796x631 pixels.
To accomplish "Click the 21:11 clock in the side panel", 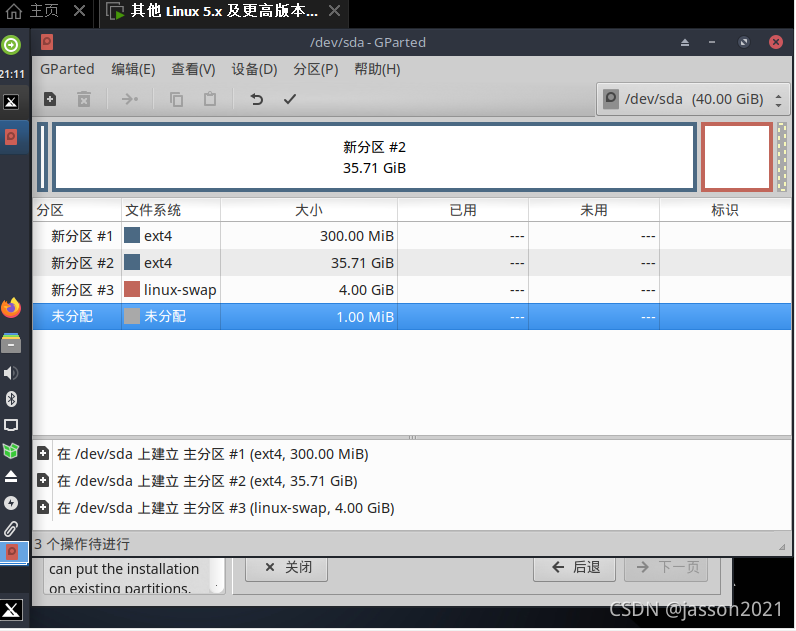I will pyautogui.click(x=12, y=74).
